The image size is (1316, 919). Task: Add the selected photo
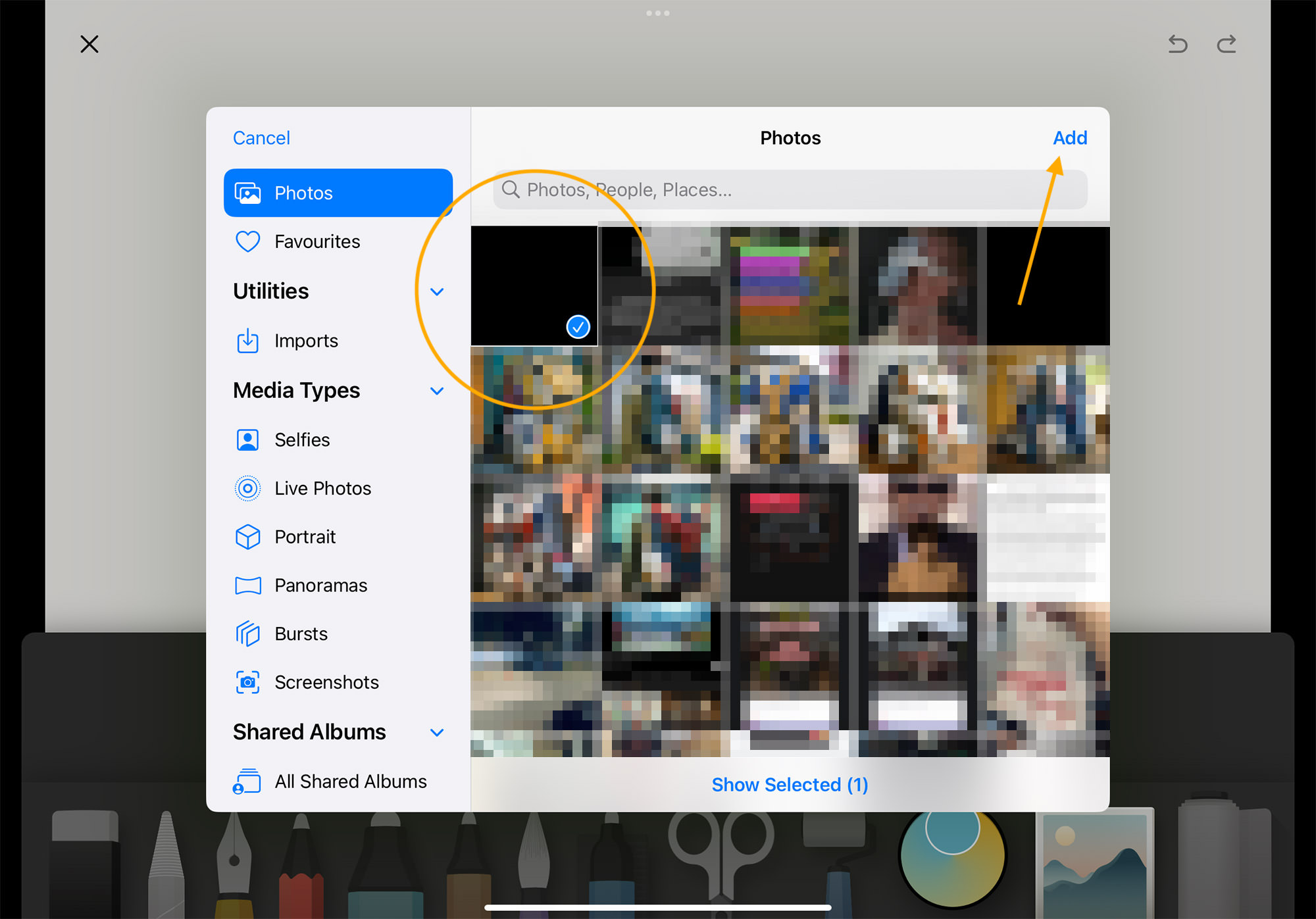(1070, 138)
